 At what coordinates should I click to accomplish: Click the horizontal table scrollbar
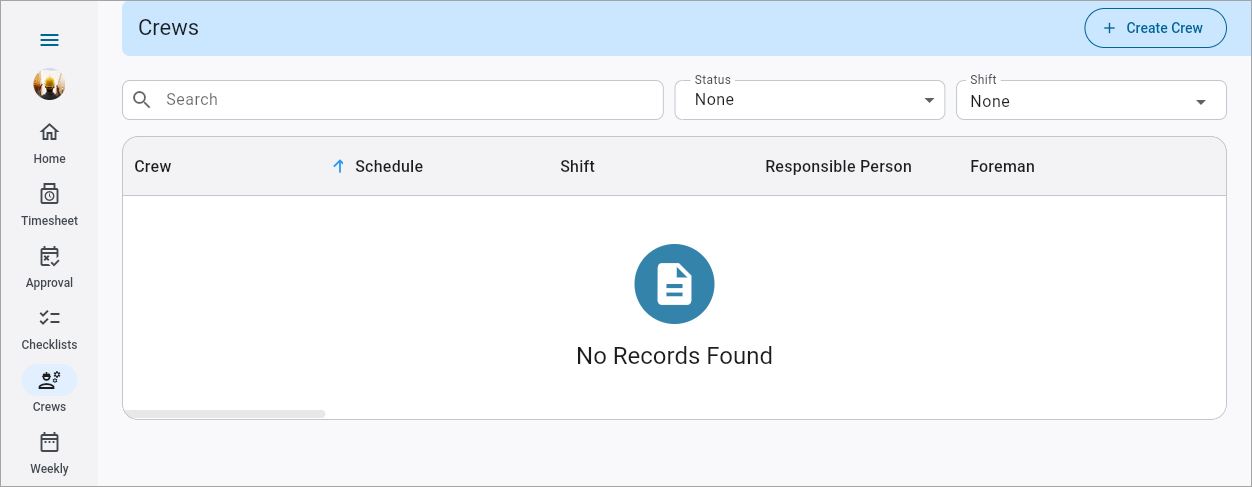224,413
